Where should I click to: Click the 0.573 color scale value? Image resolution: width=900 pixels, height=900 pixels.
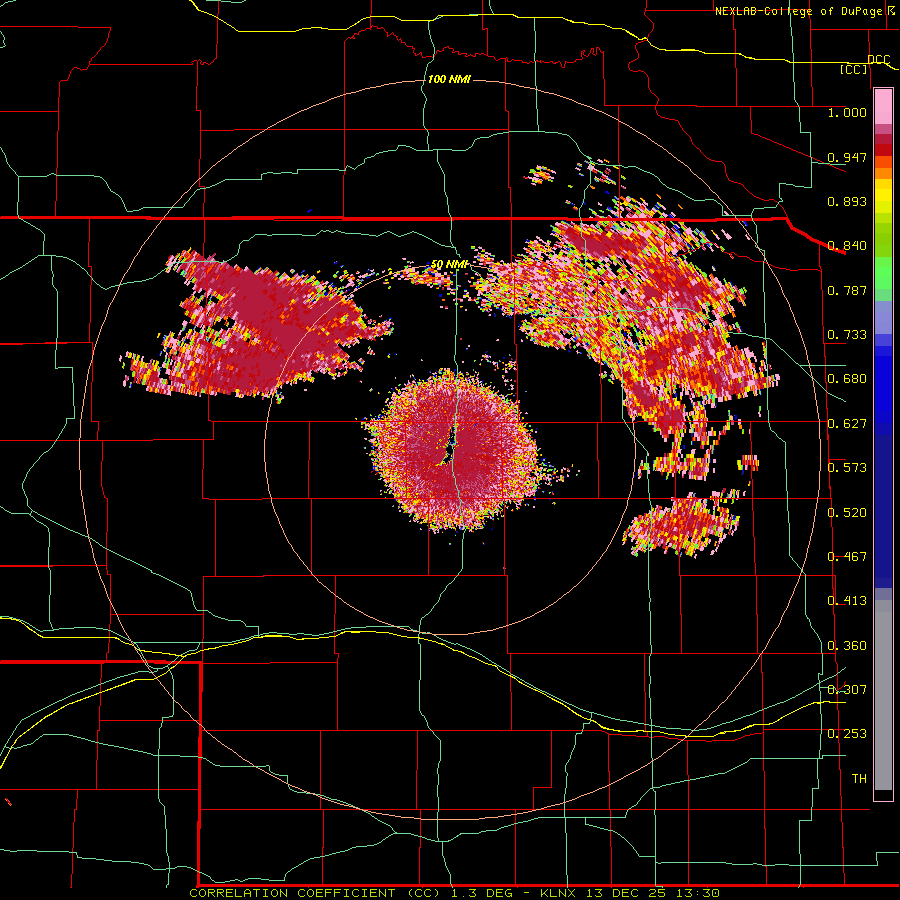coord(847,468)
